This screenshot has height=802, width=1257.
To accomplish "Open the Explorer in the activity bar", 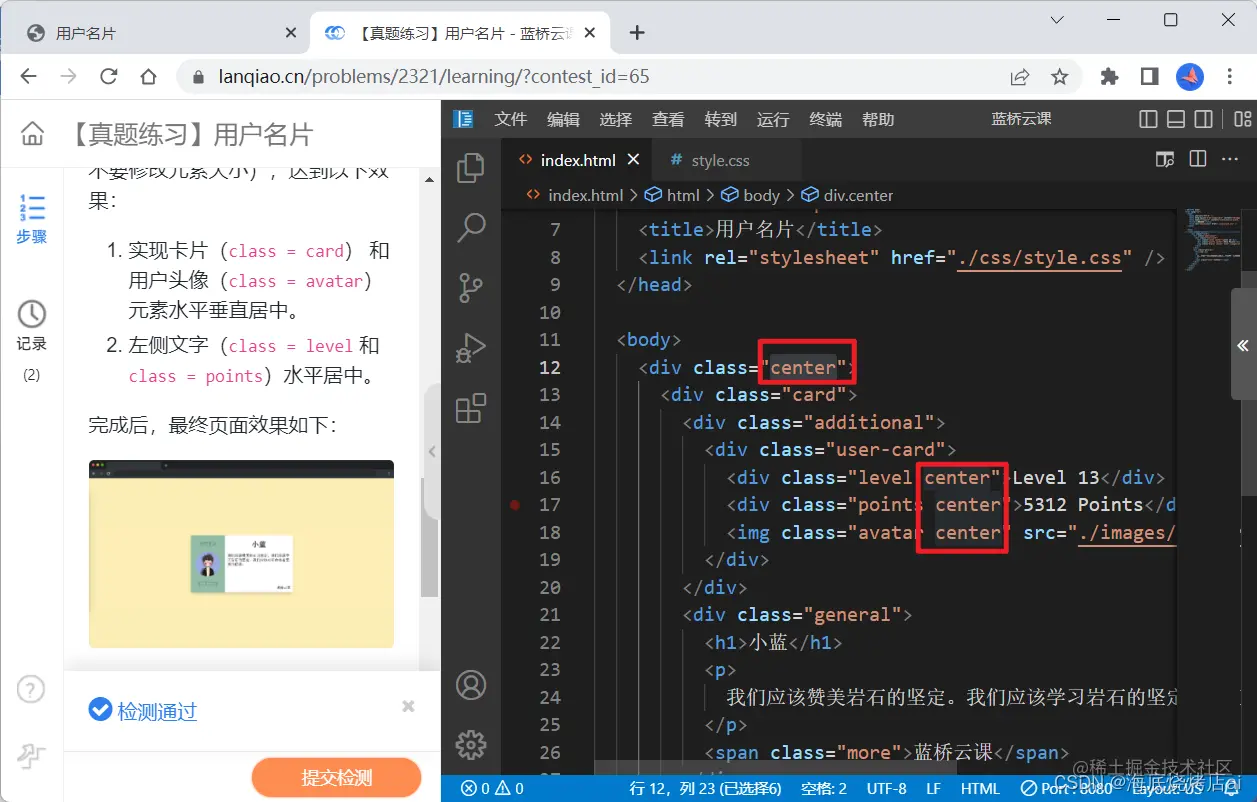I will point(470,168).
